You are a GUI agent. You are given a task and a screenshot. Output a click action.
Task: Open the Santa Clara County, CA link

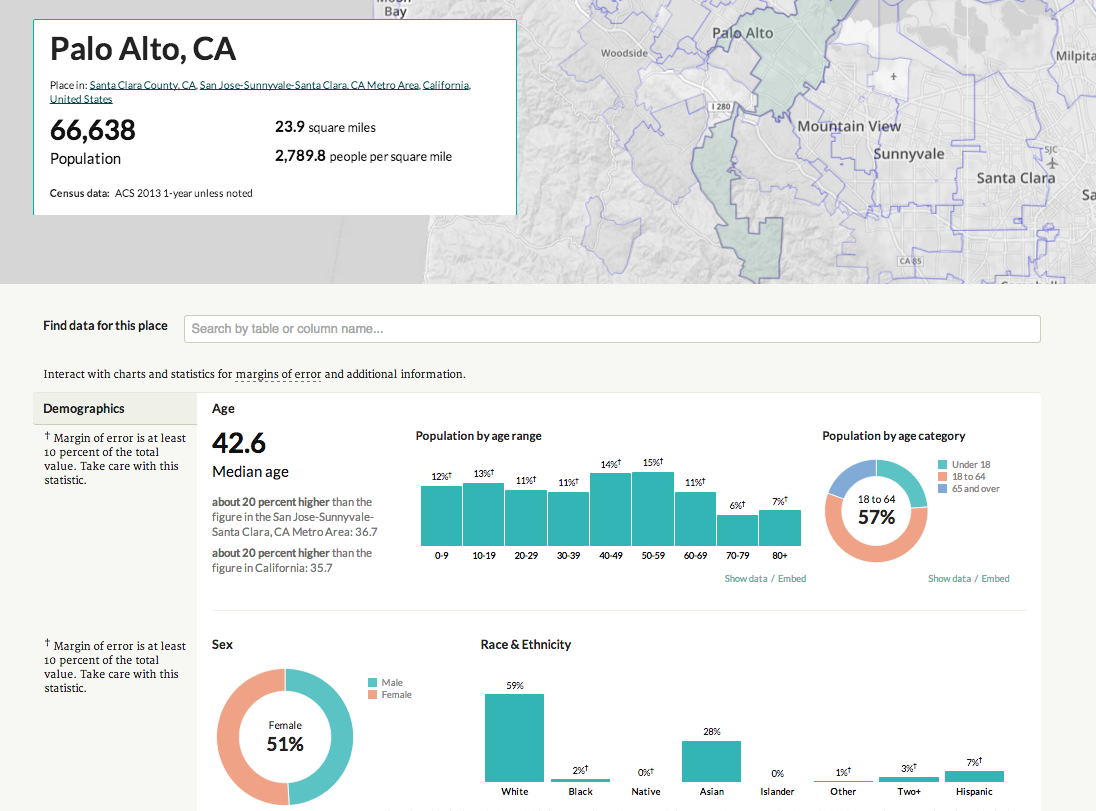click(x=143, y=85)
